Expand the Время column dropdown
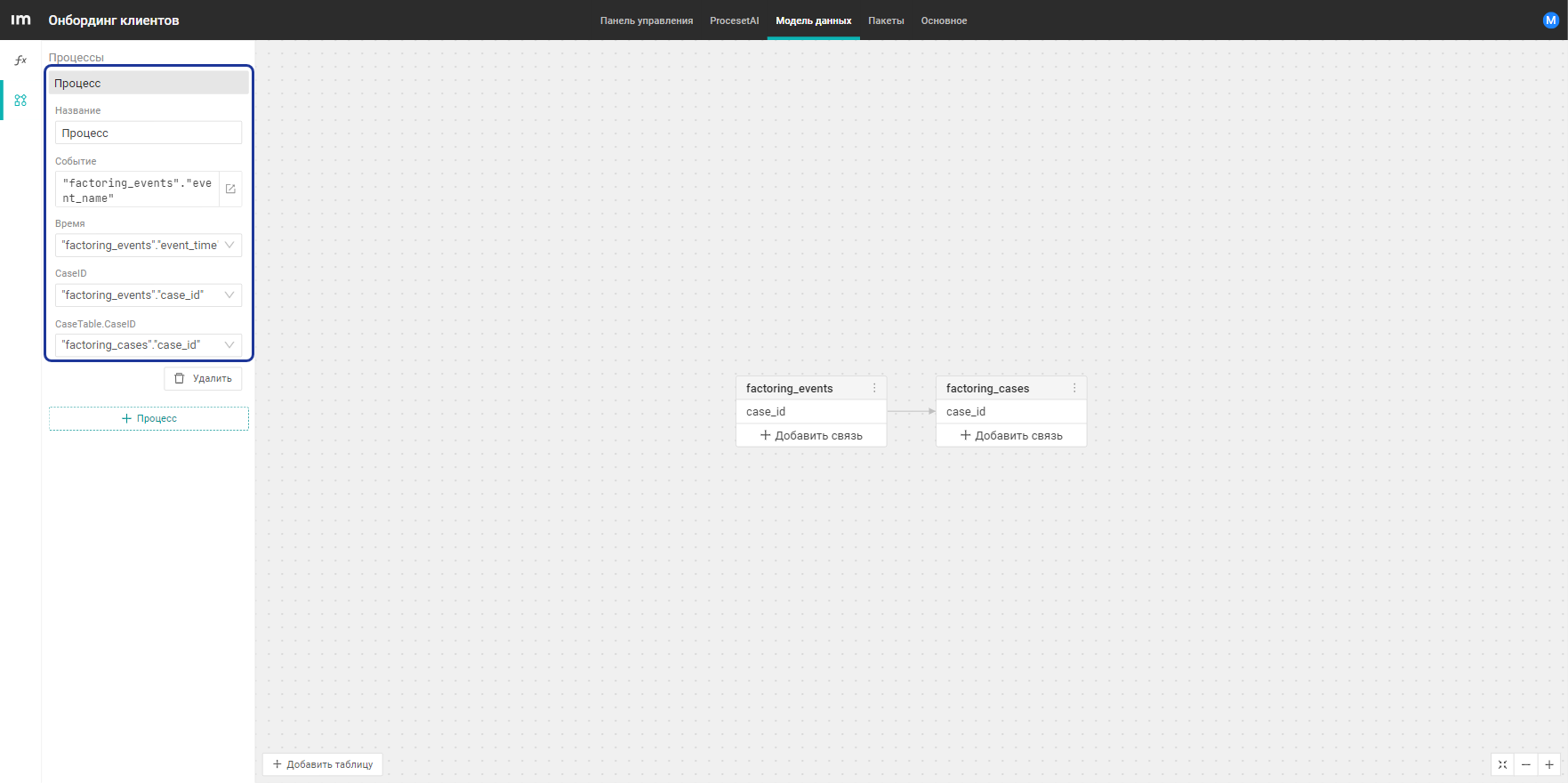This screenshot has height=783, width=1568. [x=229, y=245]
